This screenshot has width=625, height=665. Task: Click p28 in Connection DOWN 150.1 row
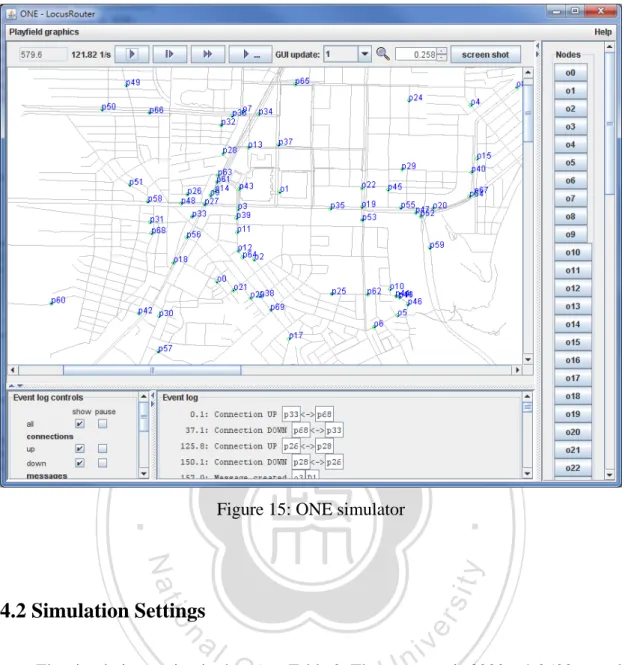[301, 462]
